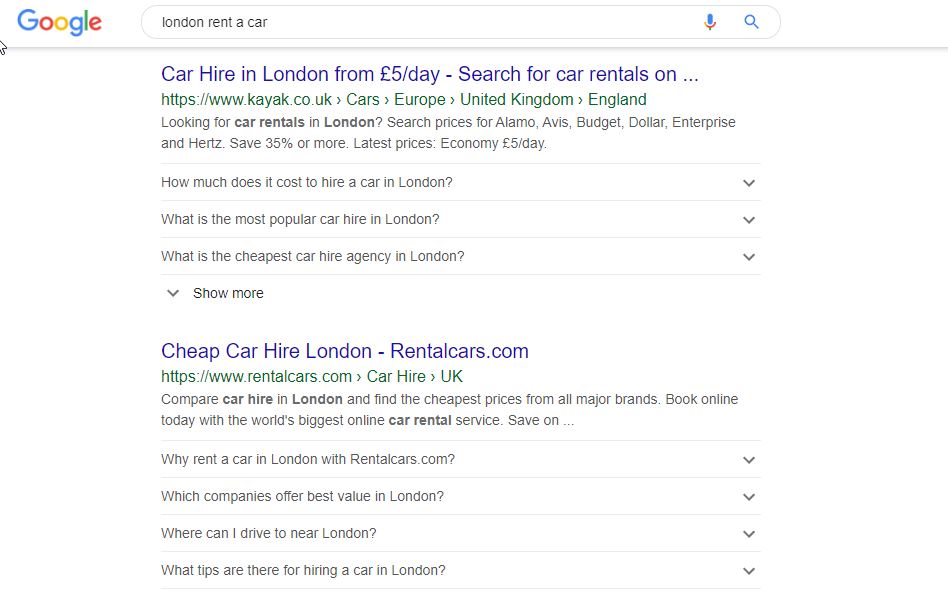Click the arrow for "most popular car hire" question
948x599 pixels.
click(x=749, y=220)
